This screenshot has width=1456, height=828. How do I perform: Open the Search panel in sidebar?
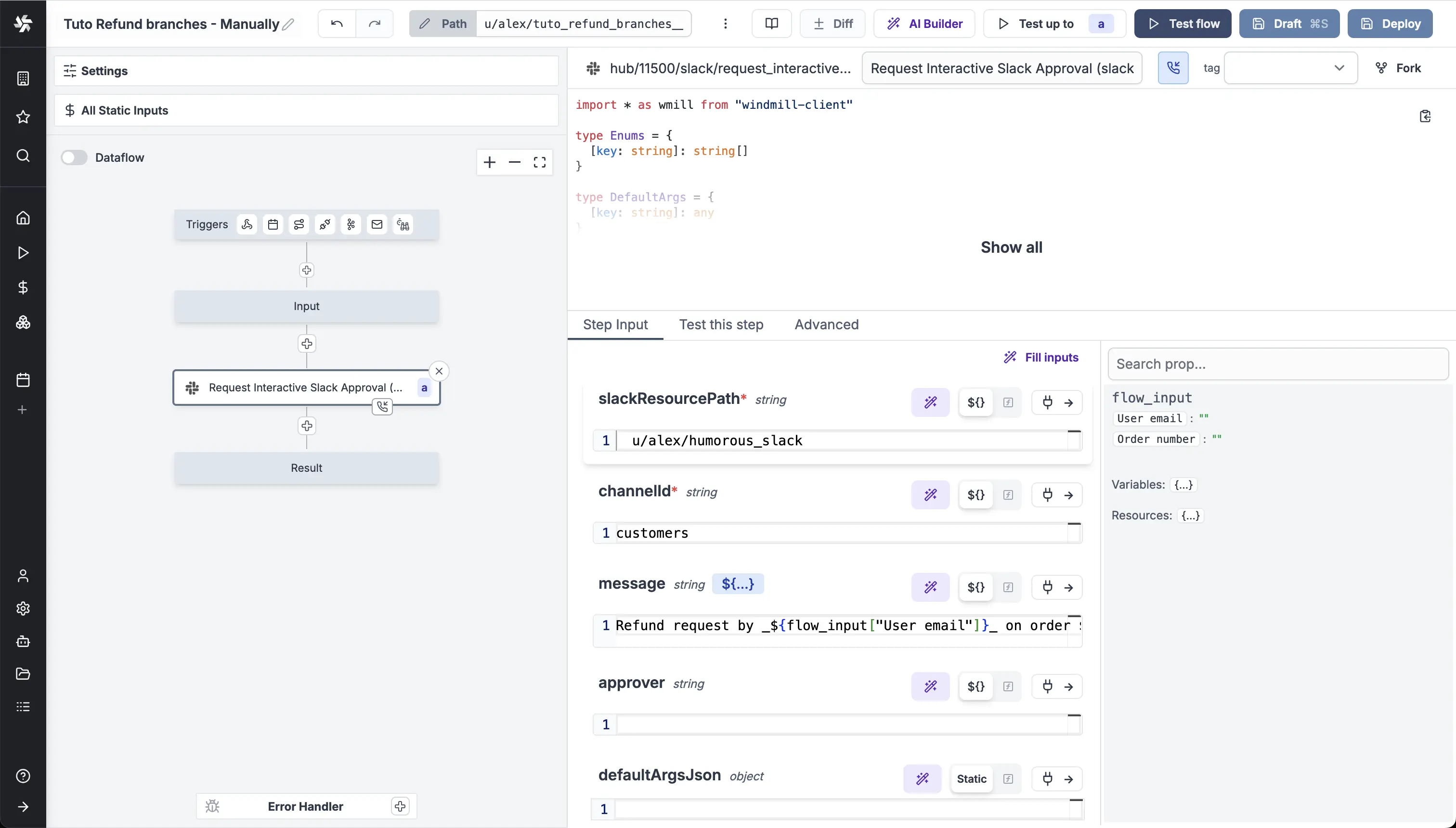tap(23, 155)
